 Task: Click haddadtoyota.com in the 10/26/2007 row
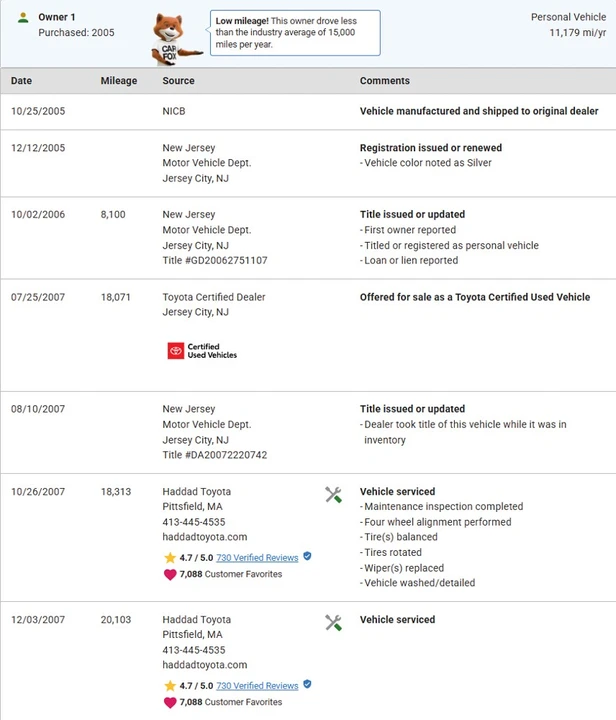pyautogui.click(x=205, y=537)
